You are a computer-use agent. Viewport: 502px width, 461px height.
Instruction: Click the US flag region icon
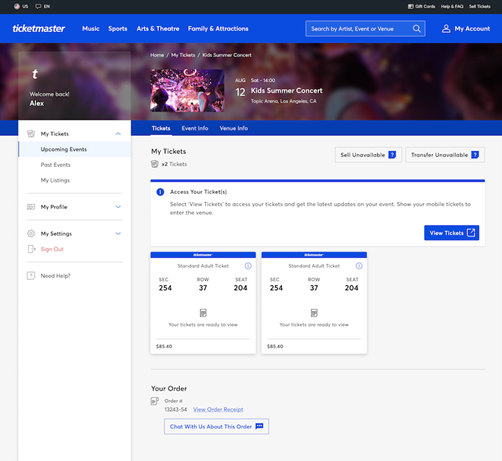(17, 6)
